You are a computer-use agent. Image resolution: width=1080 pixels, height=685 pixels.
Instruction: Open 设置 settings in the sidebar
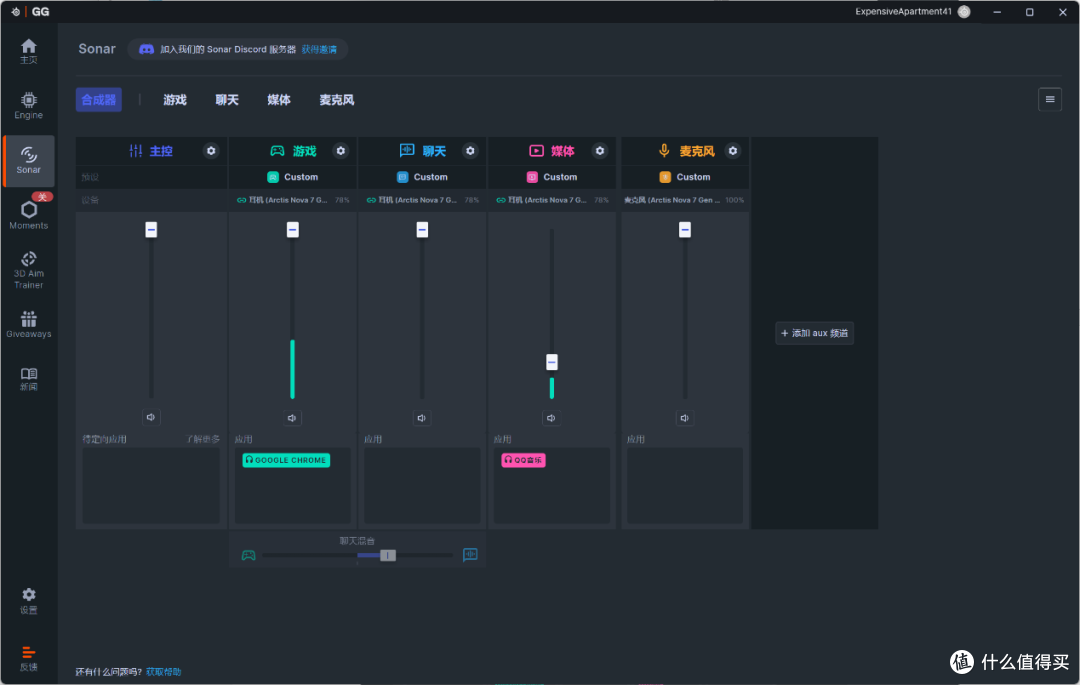pyautogui.click(x=28, y=600)
